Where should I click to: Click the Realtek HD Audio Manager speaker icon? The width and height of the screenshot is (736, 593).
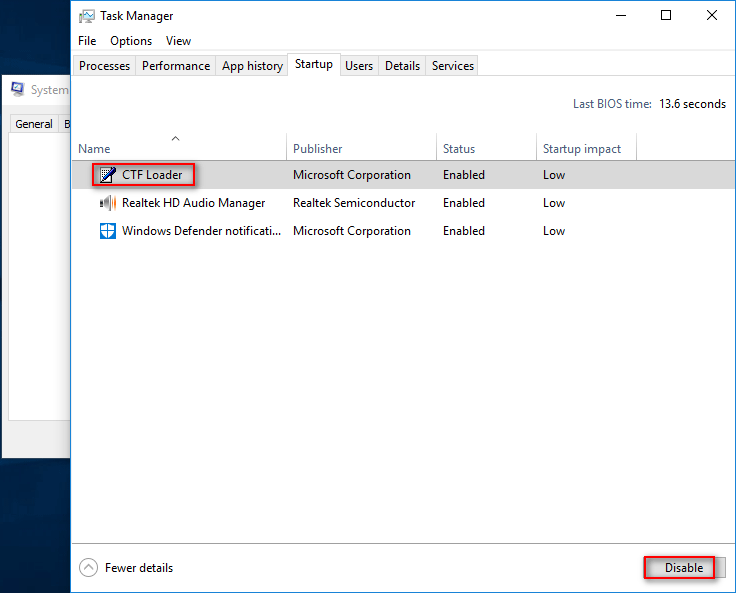(107, 203)
